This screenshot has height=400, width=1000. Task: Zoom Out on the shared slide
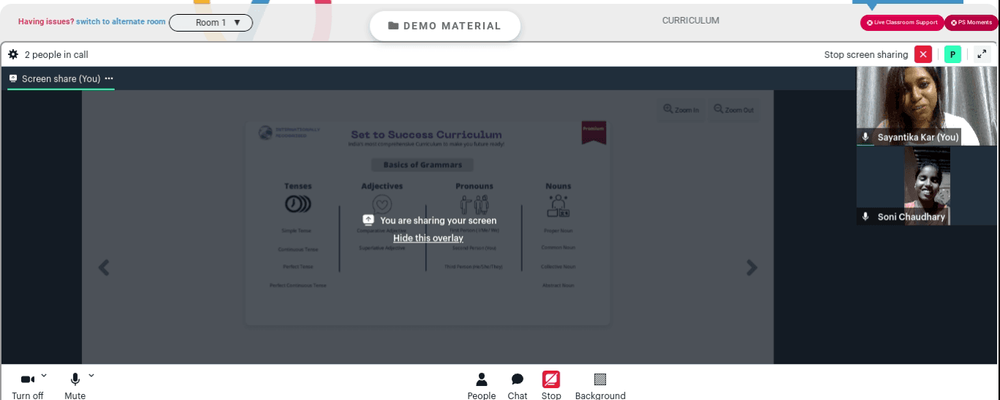point(734,110)
